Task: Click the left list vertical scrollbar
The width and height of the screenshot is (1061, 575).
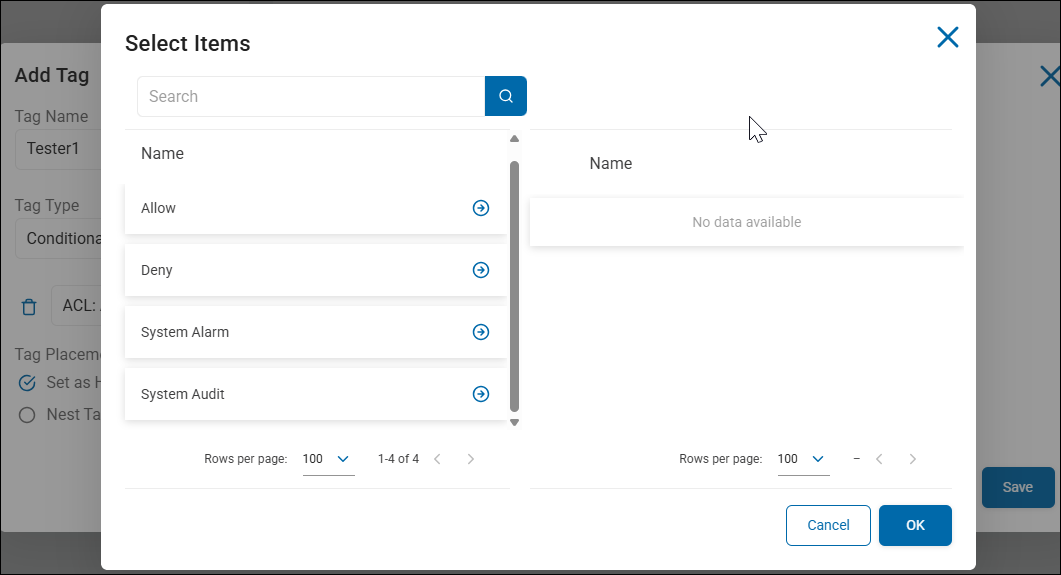Action: (515, 285)
